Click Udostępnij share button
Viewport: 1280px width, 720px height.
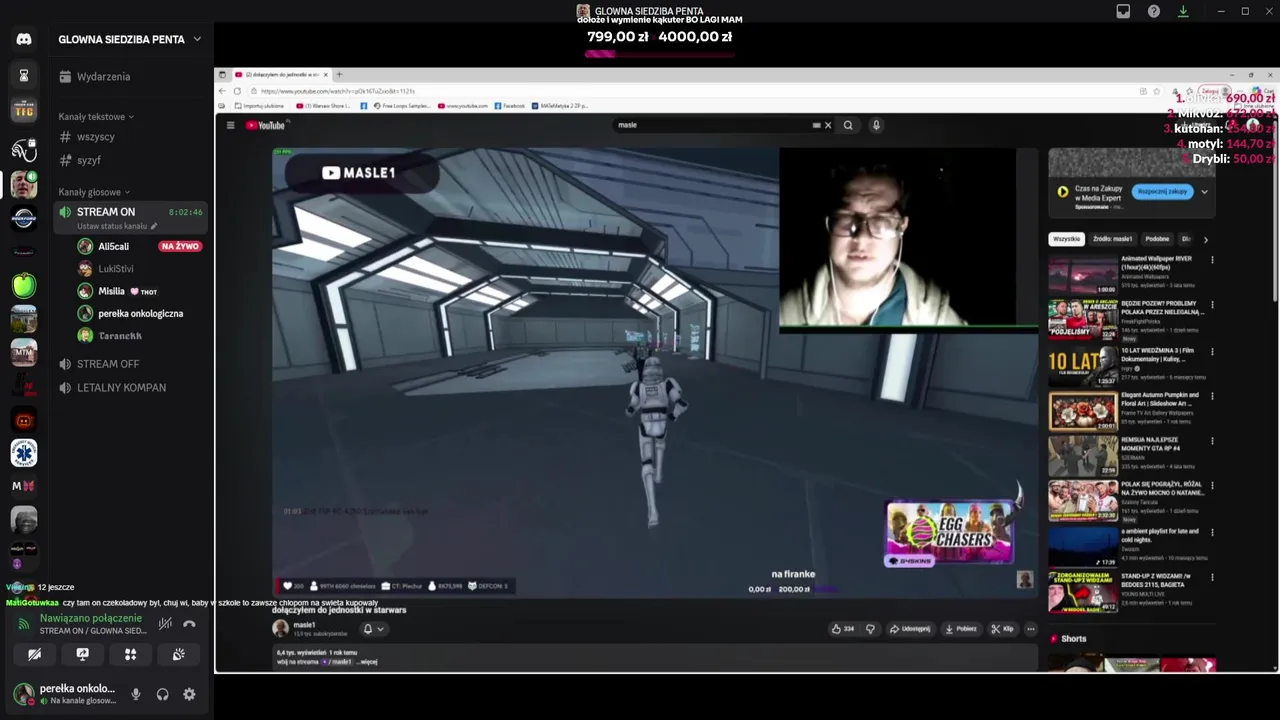click(910, 629)
